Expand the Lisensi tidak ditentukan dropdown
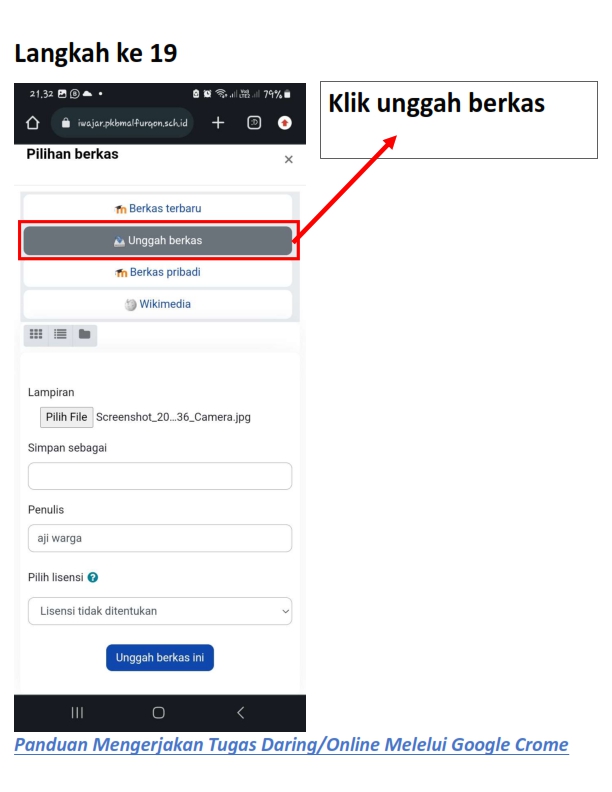 click(160, 611)
